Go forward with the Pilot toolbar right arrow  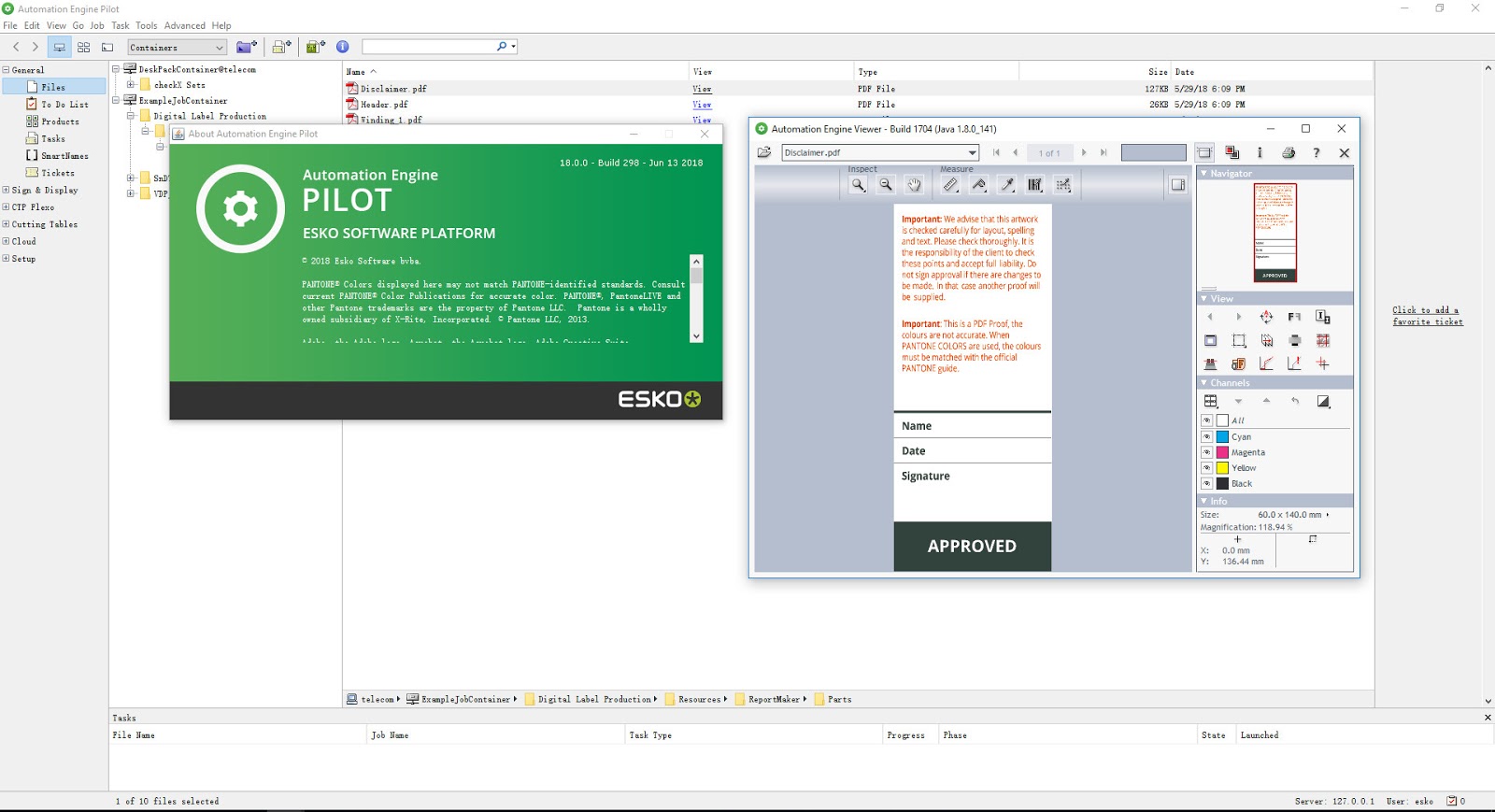click(x=36, y=47)
